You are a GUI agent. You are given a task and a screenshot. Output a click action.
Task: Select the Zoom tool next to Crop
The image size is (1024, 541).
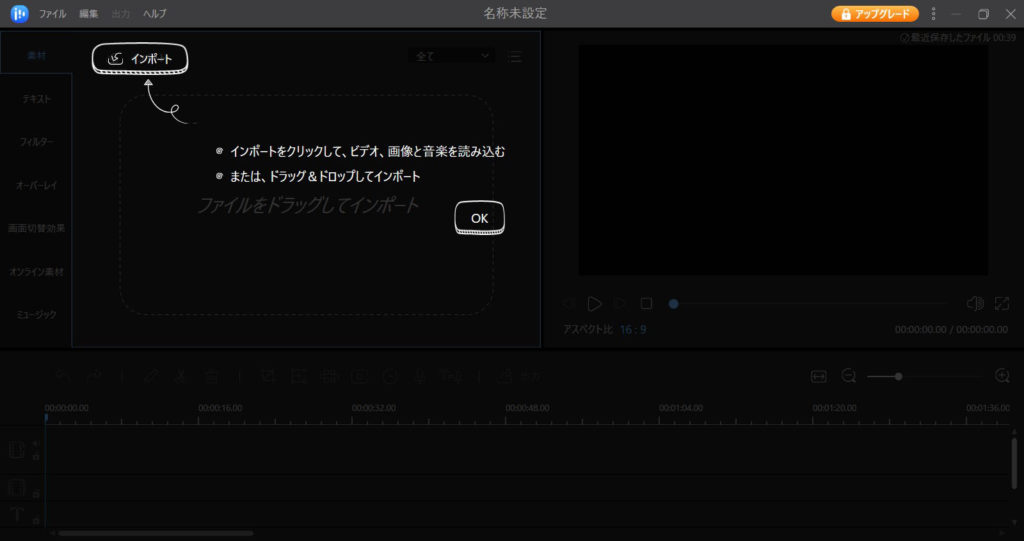tap(297, 376)
